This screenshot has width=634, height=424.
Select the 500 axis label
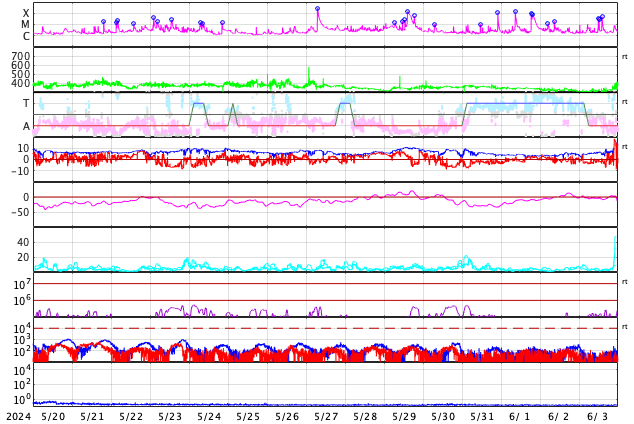point(21,74)
